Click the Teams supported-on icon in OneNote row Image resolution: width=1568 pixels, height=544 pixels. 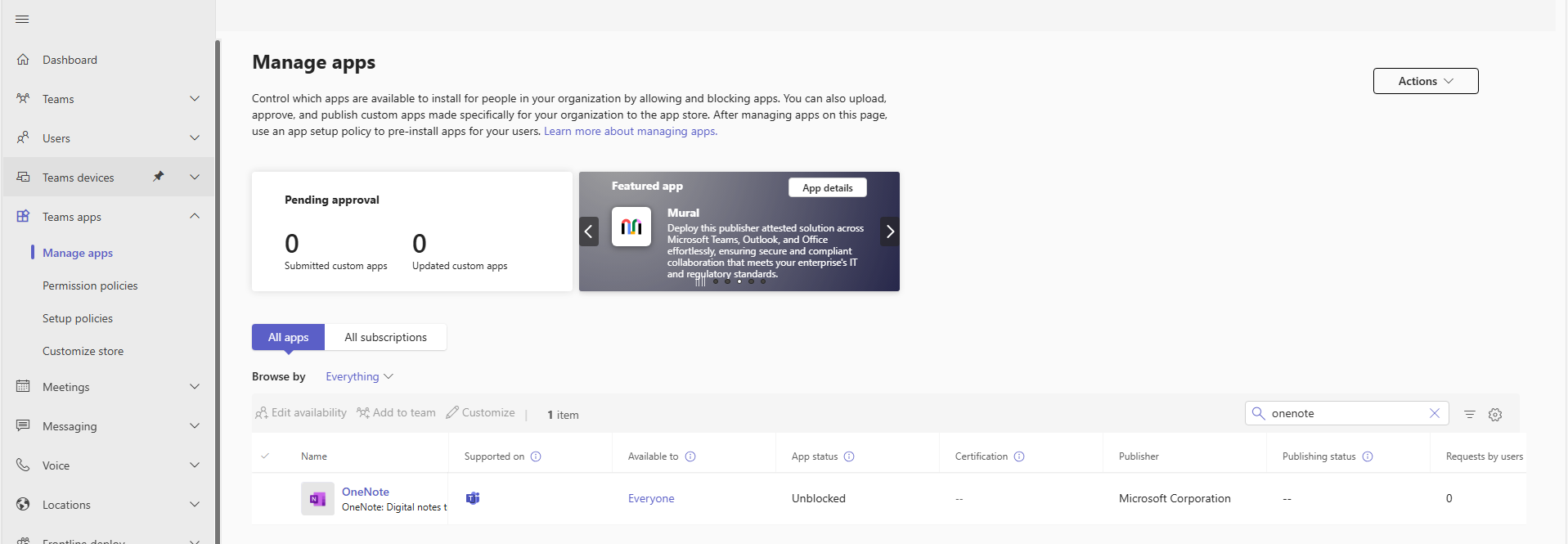(473, 498)
